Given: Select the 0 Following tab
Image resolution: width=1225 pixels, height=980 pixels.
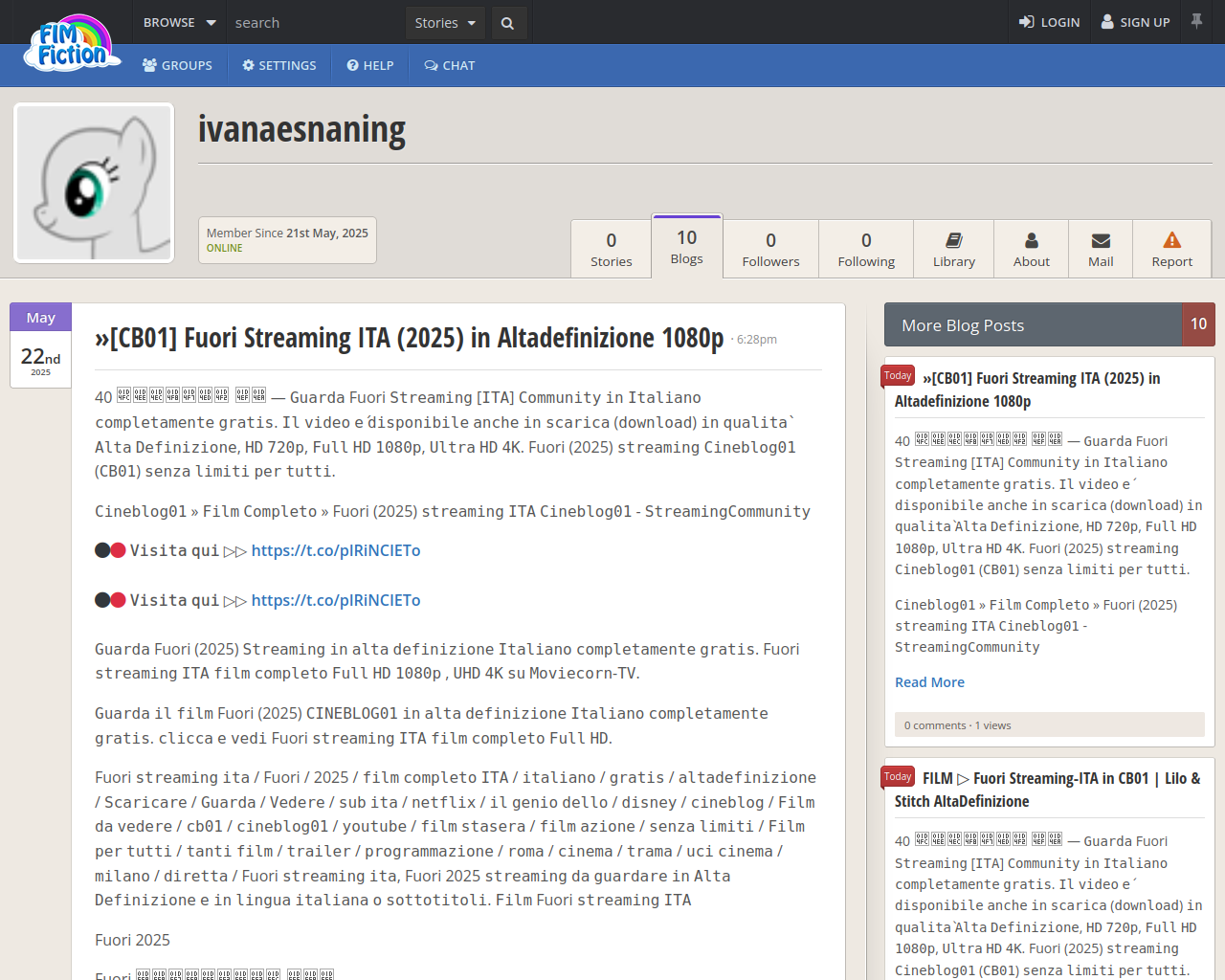Looking at the screenshot, I should click(x=866, y=249).
